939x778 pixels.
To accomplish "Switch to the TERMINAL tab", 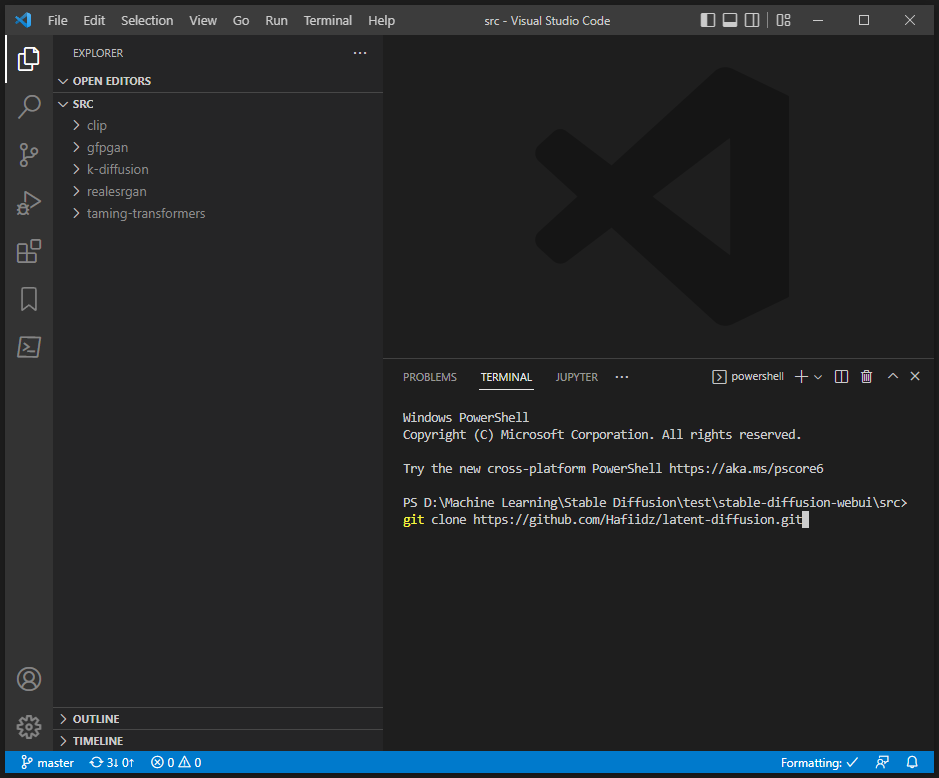I will [506, 377].
